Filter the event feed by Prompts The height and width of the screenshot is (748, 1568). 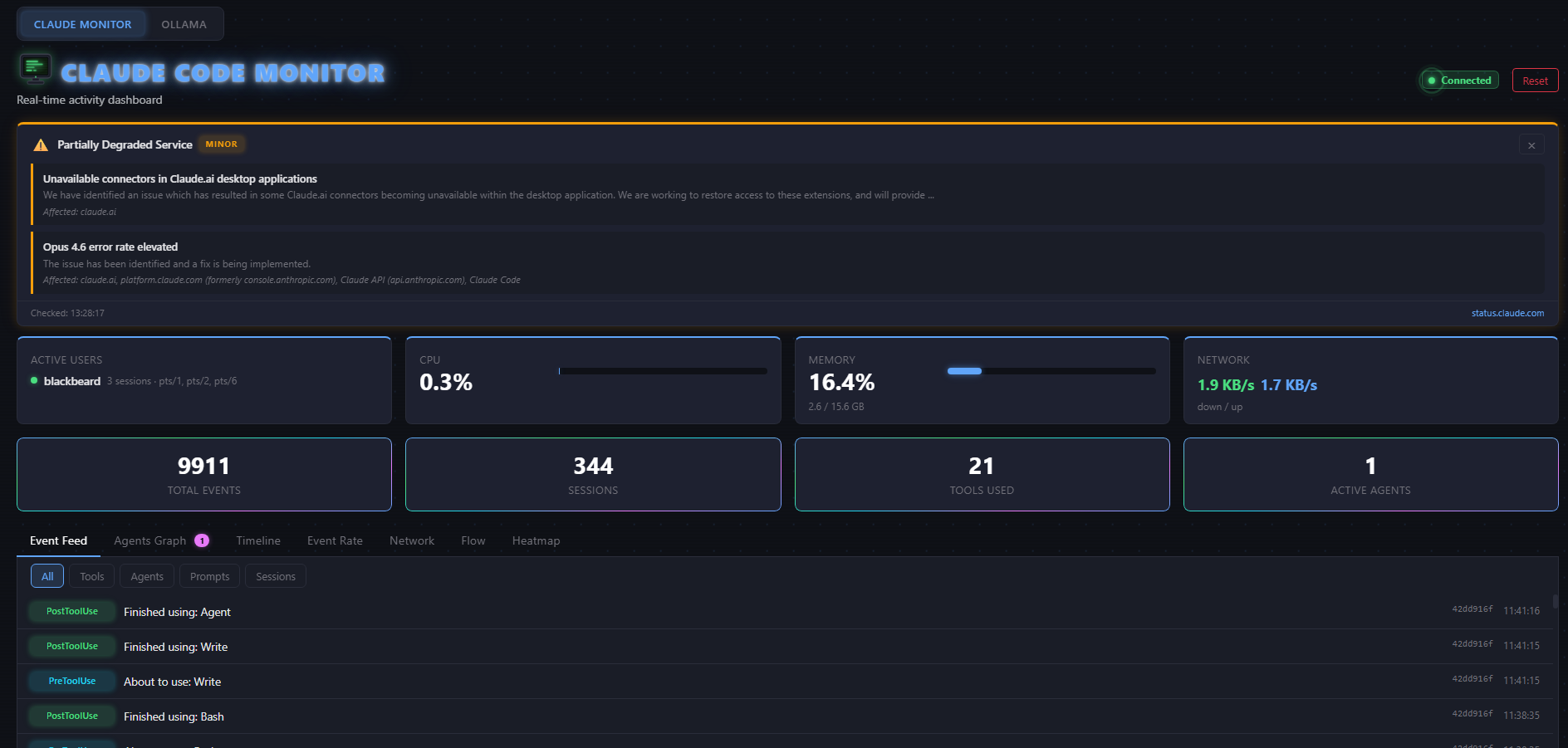coord(209,576)
